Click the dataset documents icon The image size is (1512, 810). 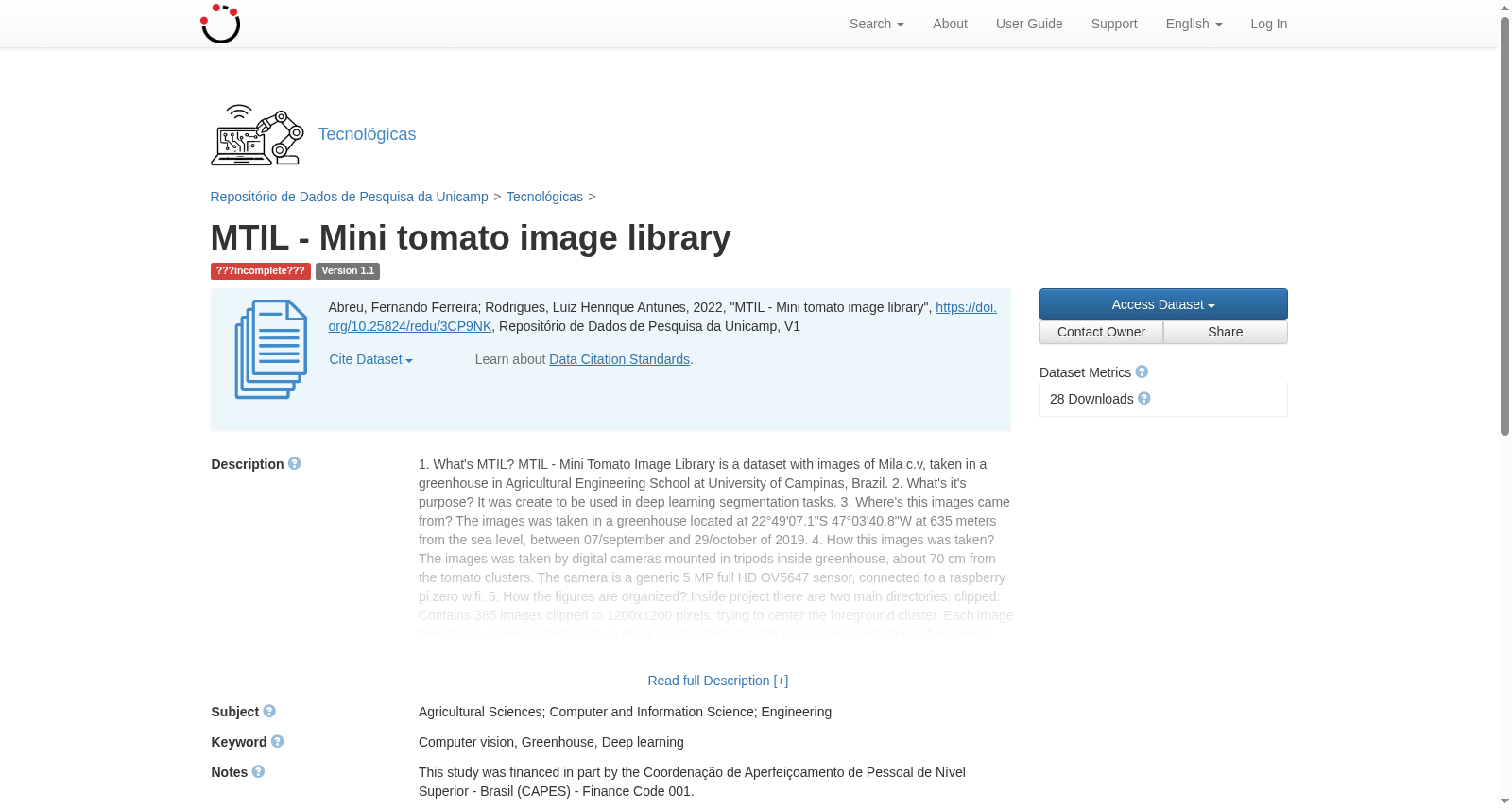coord(271,349)
